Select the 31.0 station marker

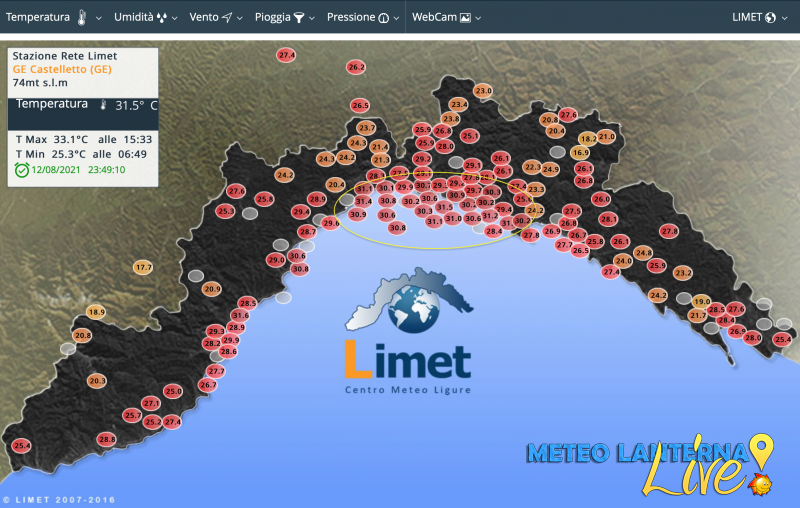[x=453, y=218]
